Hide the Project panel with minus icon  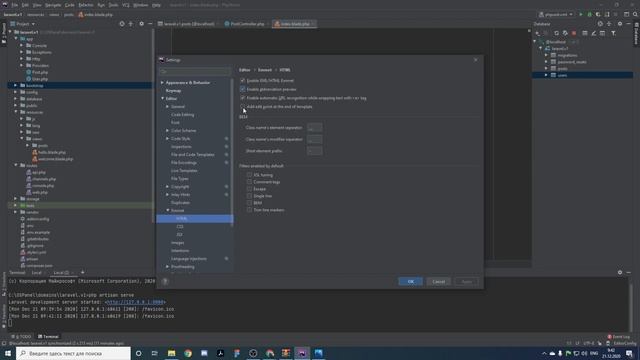click(150, 24)
